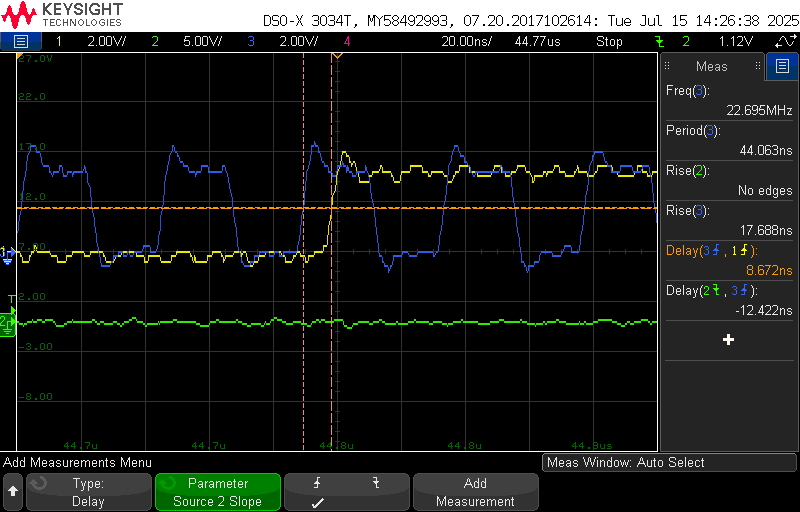Click the 8.672ns delay value
800x512 pixels.
(769, 270)
